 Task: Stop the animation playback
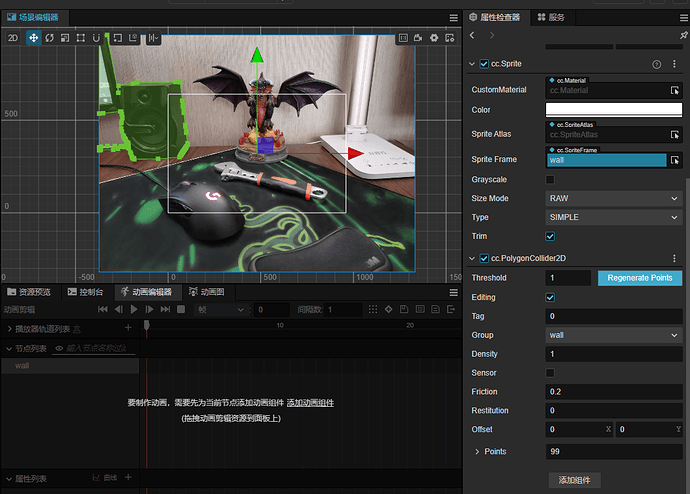point(181,309)
